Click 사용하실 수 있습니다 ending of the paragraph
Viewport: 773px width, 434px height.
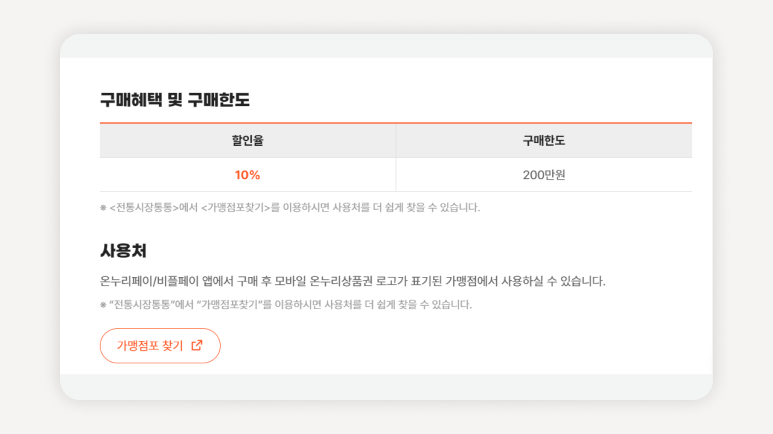(553, 281)
